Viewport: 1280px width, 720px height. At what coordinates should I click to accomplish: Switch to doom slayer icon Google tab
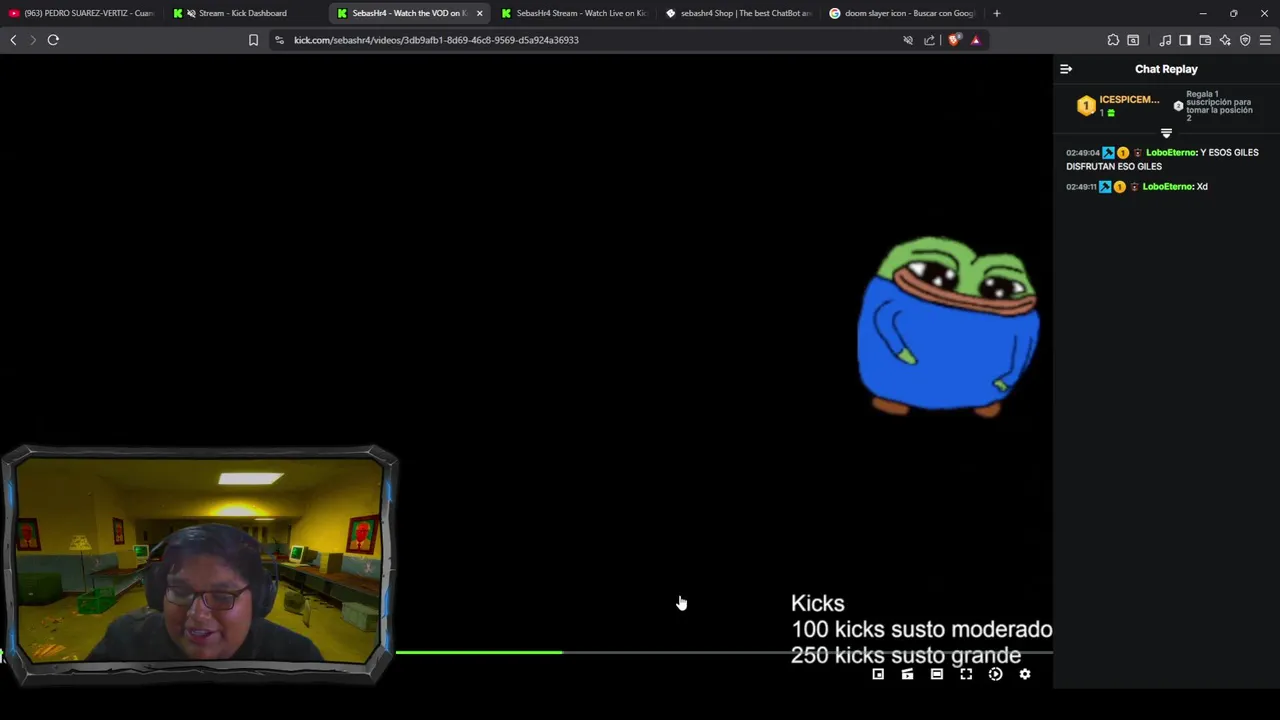pos(902,13)
